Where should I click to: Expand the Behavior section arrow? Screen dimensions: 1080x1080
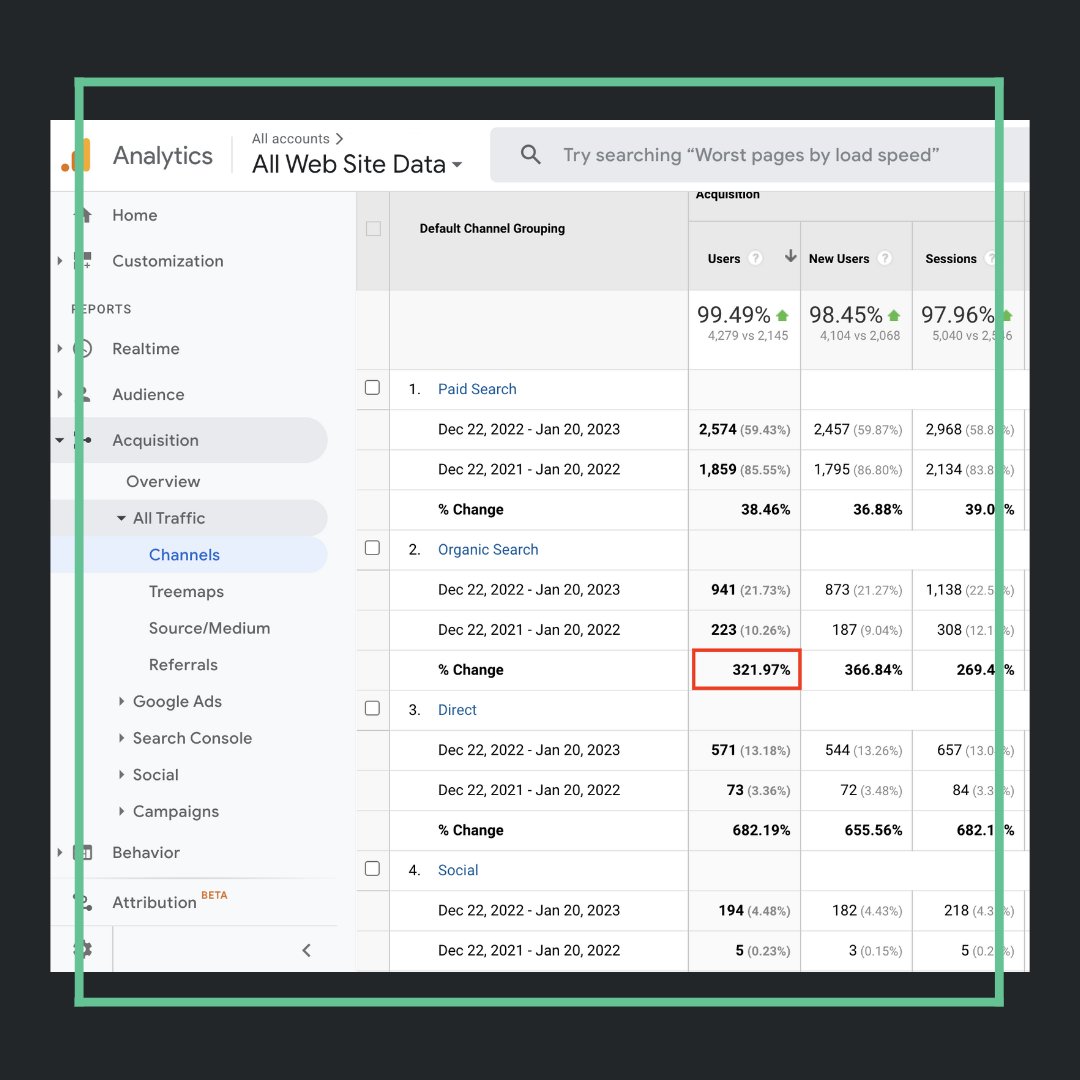[60, 853]
